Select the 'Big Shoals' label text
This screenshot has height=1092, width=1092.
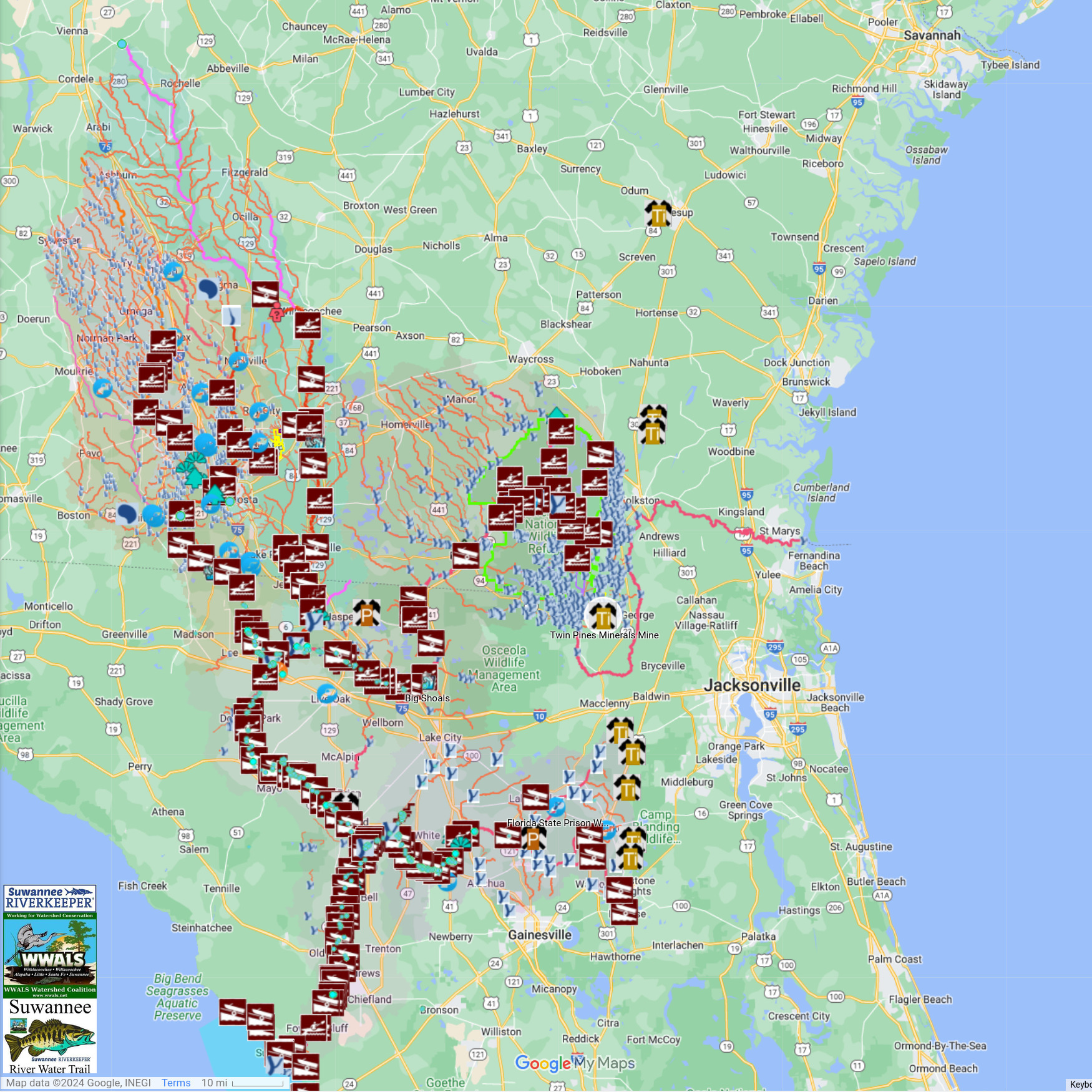coord(427,698)
